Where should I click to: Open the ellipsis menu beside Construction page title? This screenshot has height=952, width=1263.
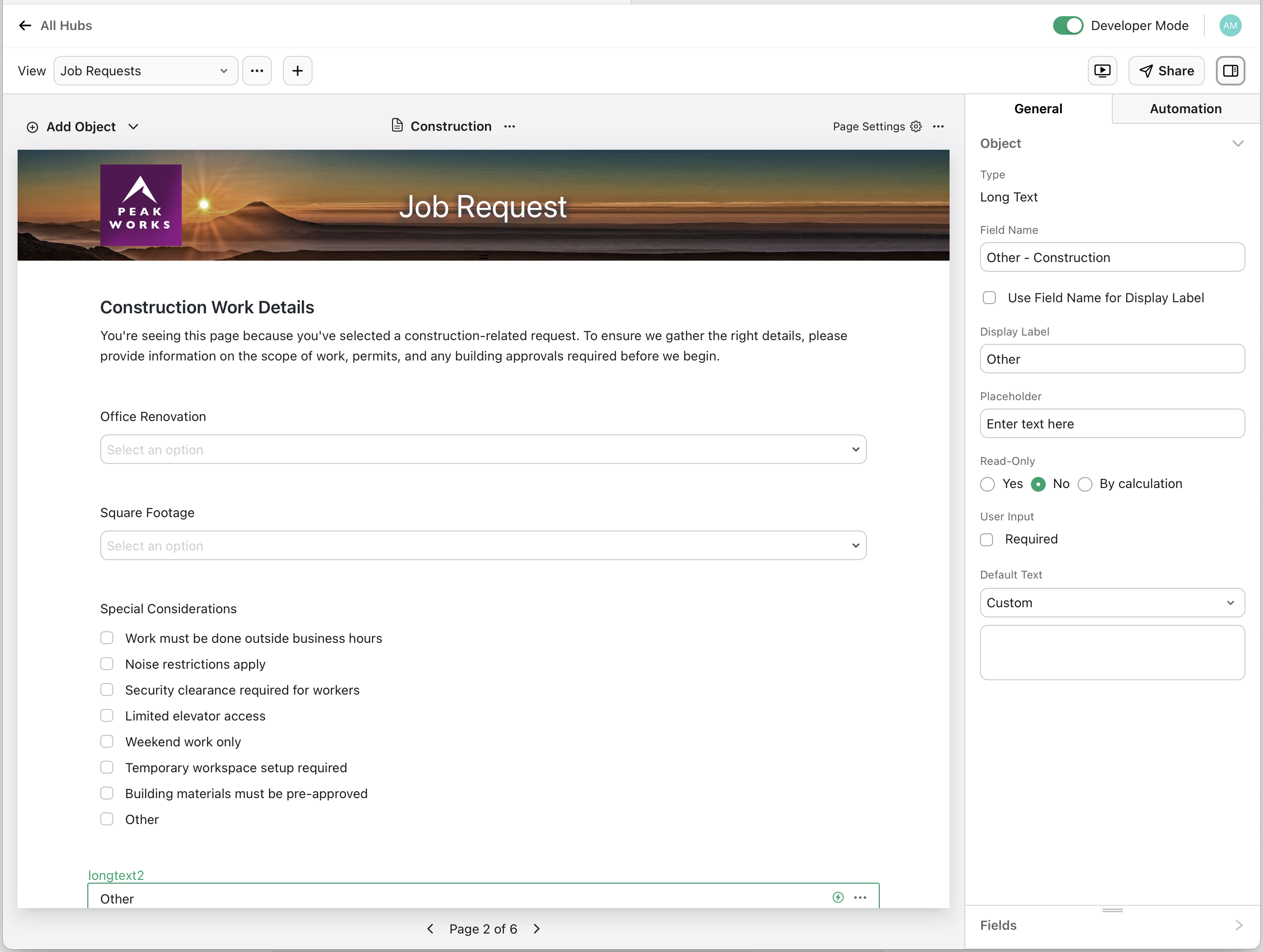tap(509, 126)
